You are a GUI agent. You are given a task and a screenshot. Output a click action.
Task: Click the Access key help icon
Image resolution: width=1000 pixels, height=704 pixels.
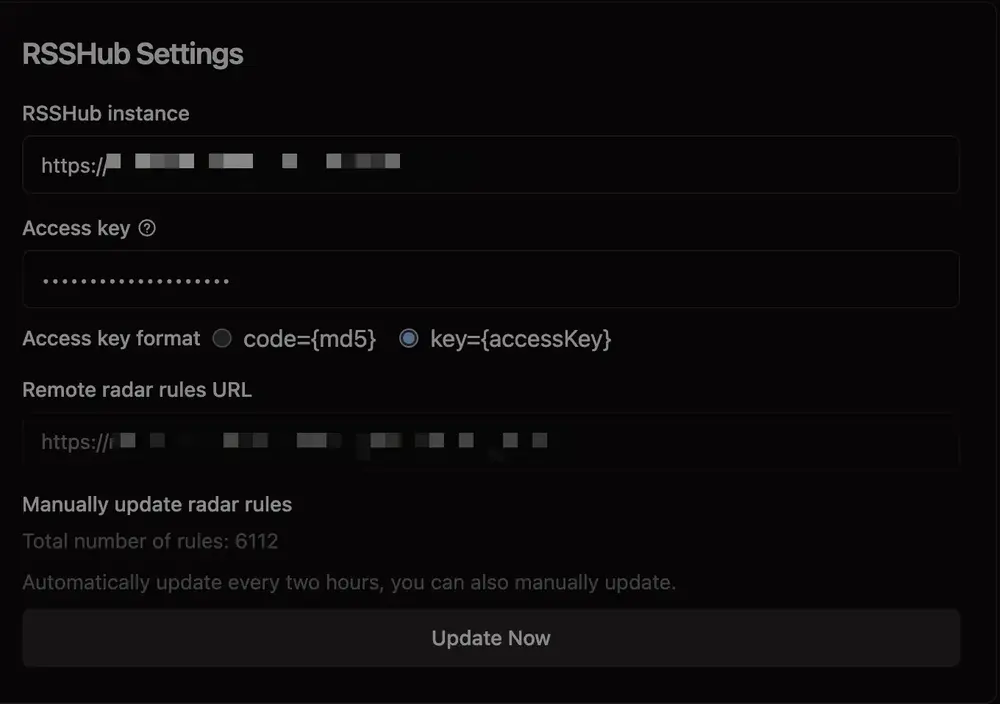click(x=147, y=229)
